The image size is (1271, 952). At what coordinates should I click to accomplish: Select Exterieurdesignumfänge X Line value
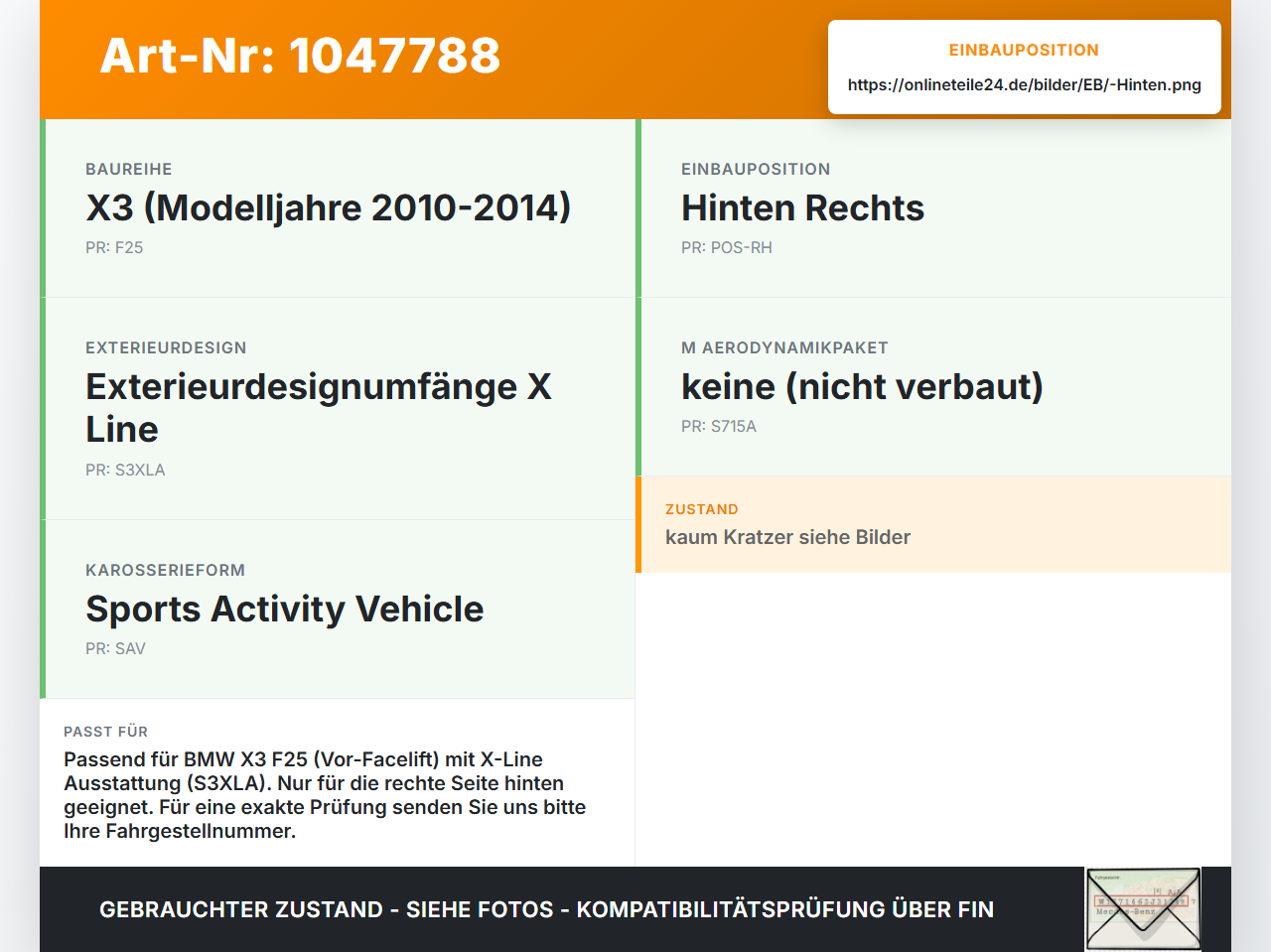(319, 408)
